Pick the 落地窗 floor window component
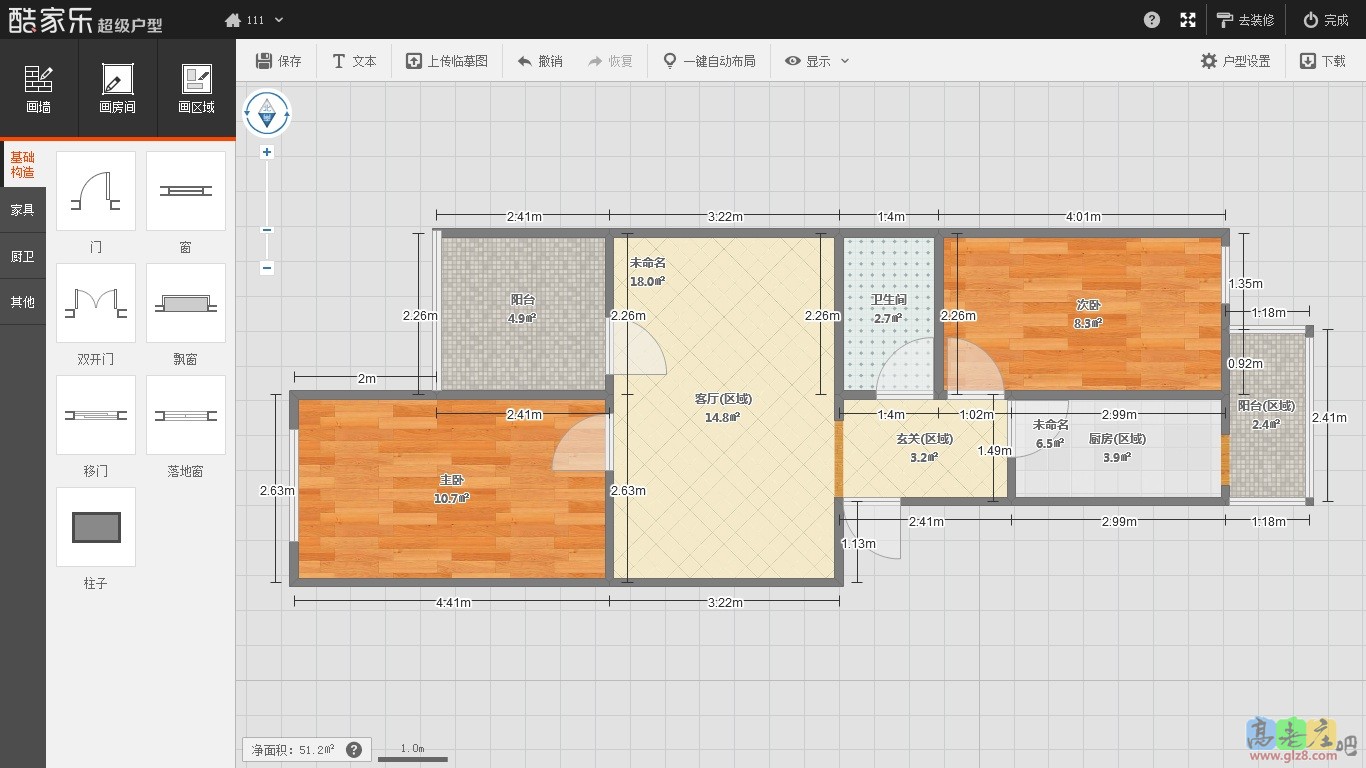The height and width of the screenshot is (768, 1366). [185, 415]
